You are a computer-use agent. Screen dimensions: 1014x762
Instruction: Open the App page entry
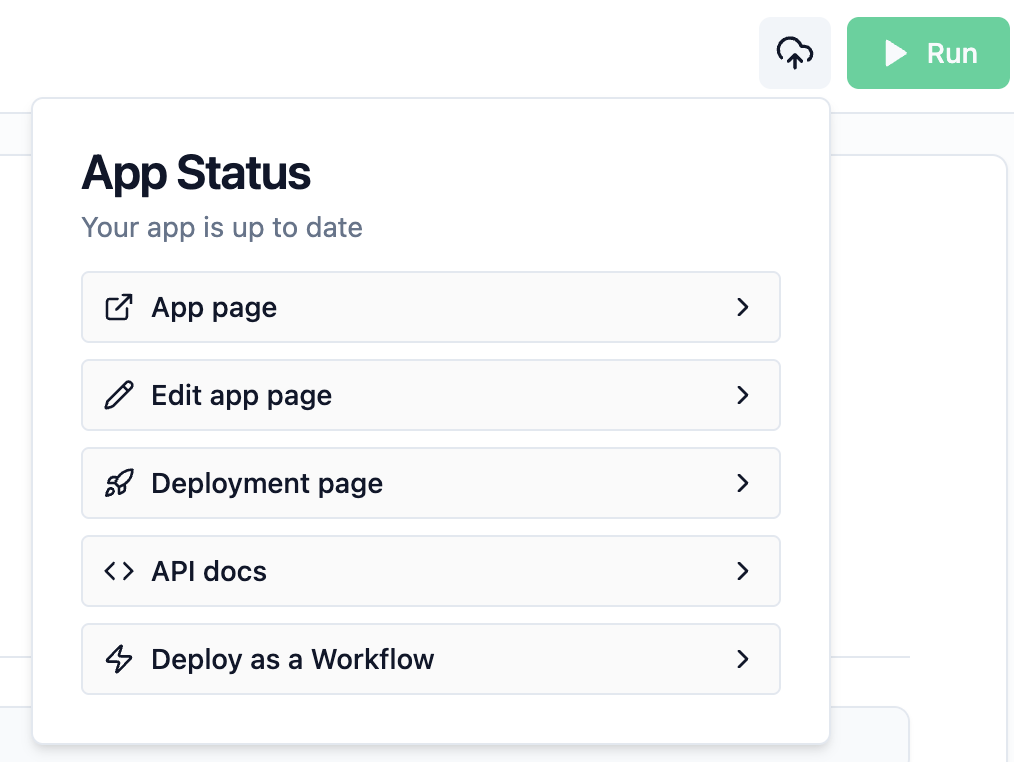click(x=430, y=307)
